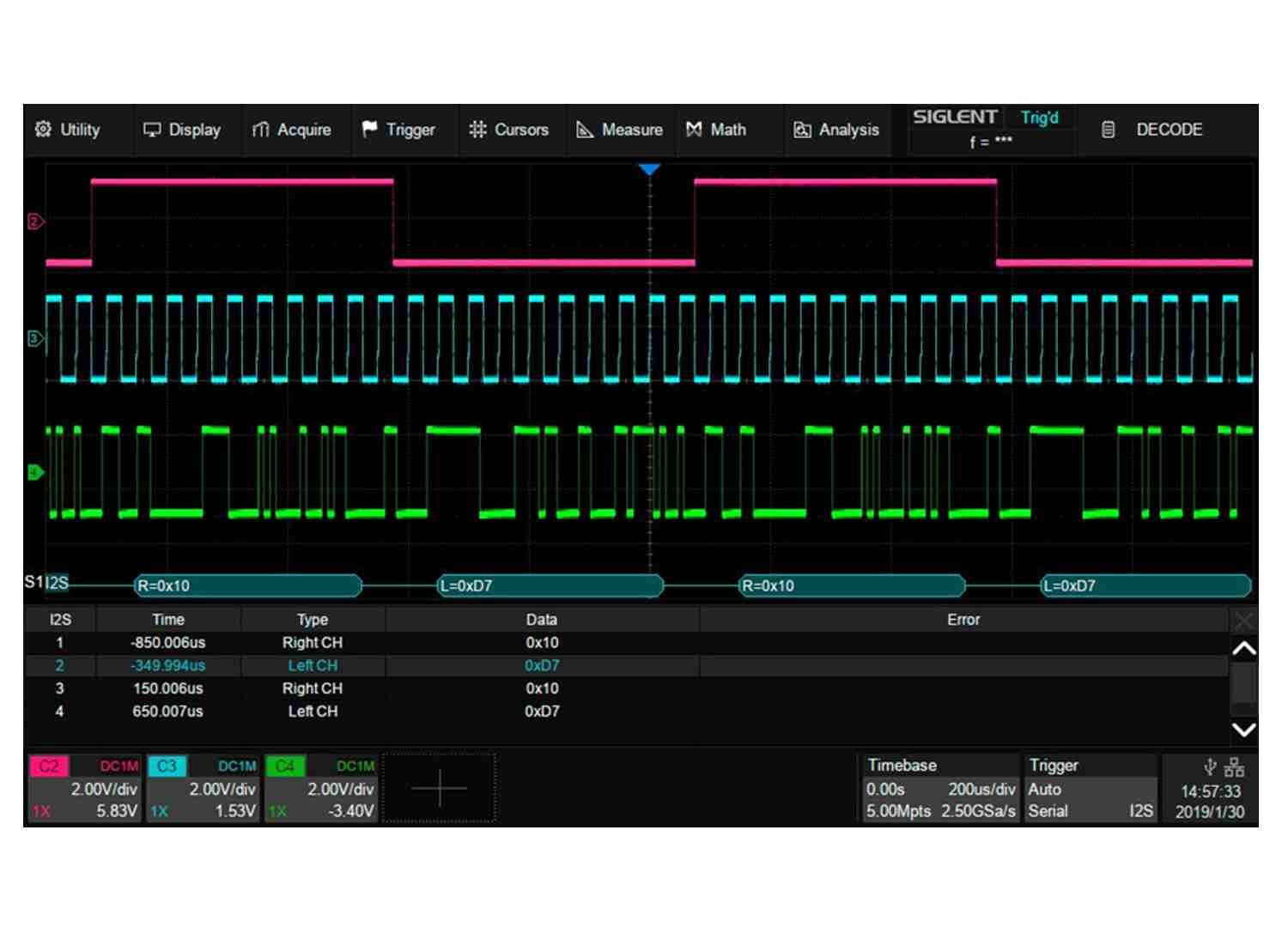Viewport: 1288px width, 927px height.
Task: Click the 200us/div timebase value
Action: [981, 789]
